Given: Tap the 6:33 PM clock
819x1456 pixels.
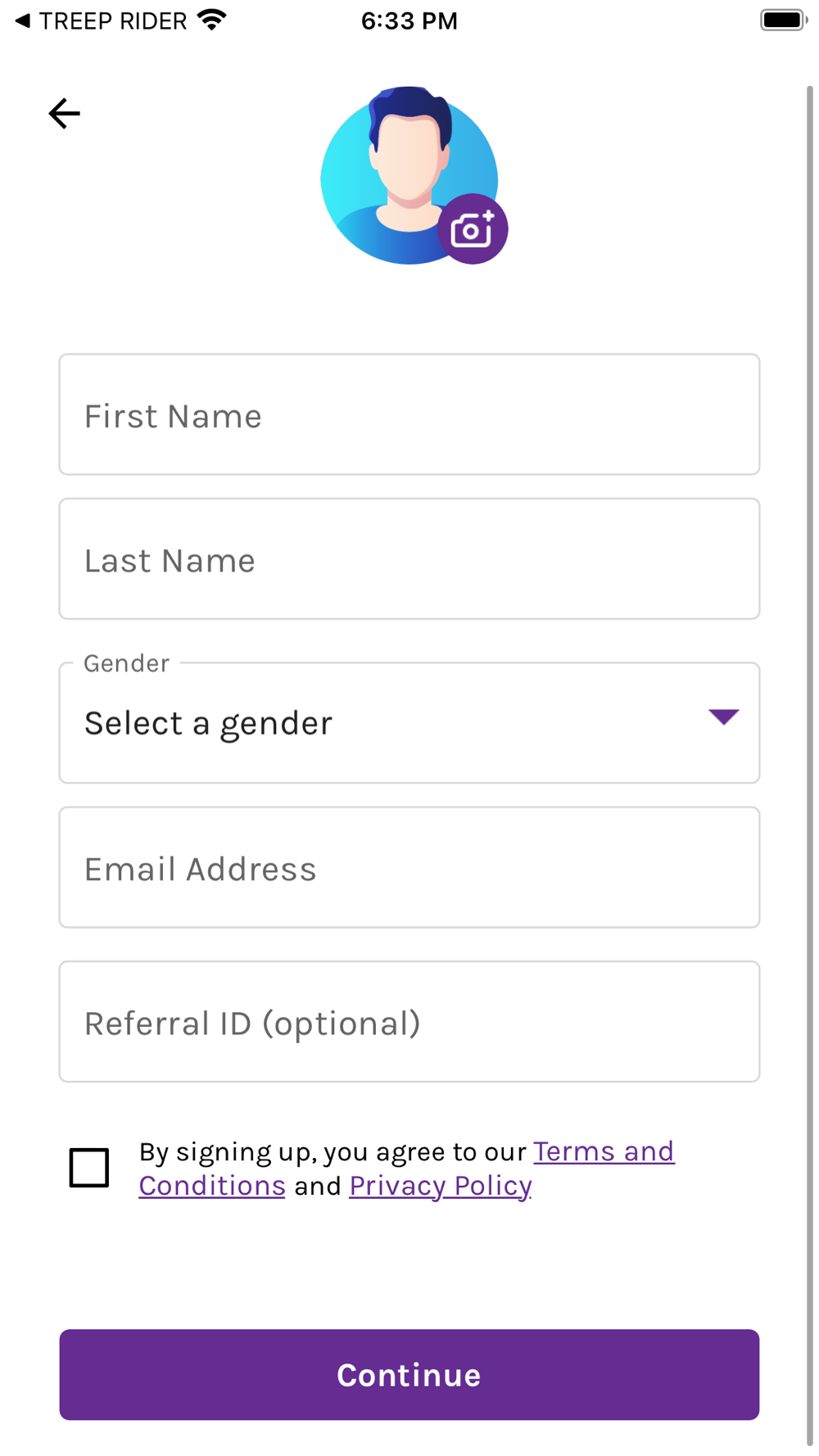Looking at the screenshot, I should pos(409,21).
